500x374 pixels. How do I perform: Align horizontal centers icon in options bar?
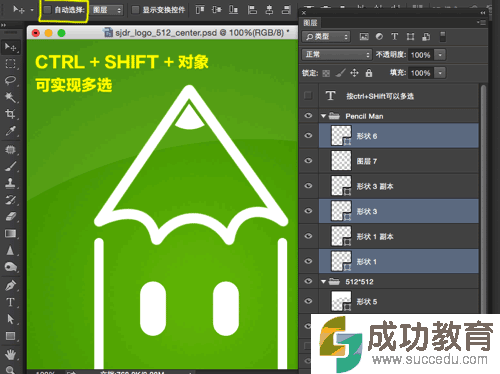click(x=269, y=10)
